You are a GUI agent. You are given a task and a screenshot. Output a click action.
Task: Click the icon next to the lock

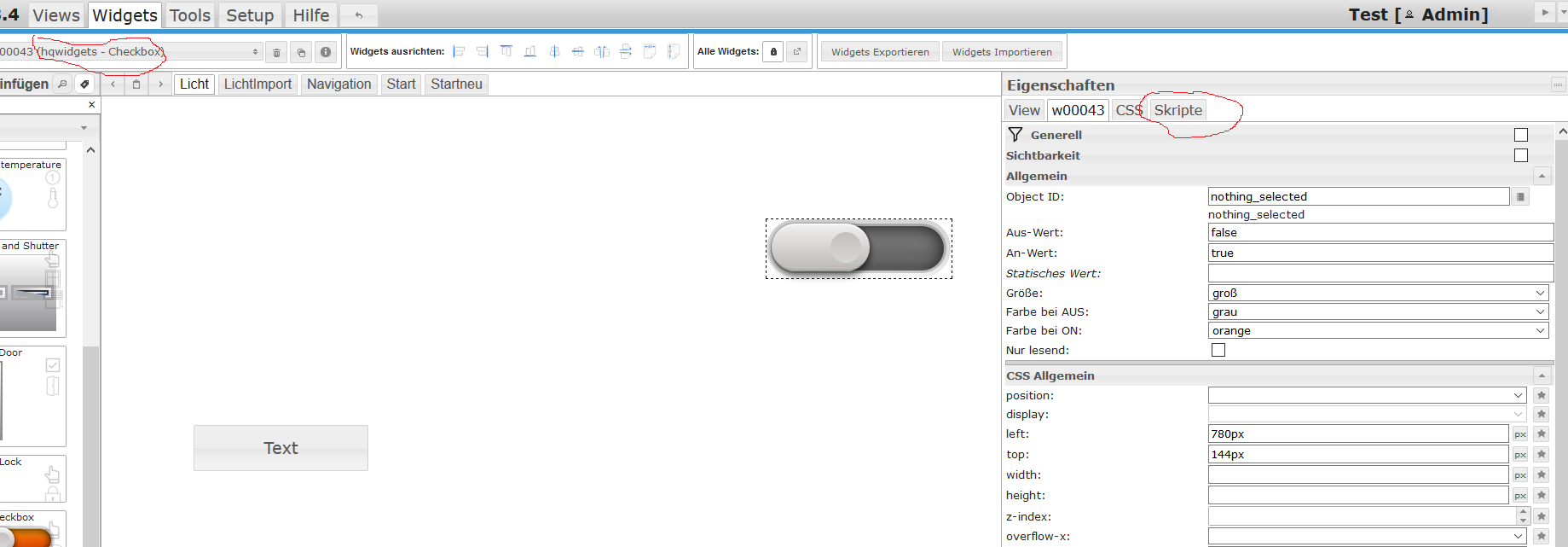click(x=797, y=52)
